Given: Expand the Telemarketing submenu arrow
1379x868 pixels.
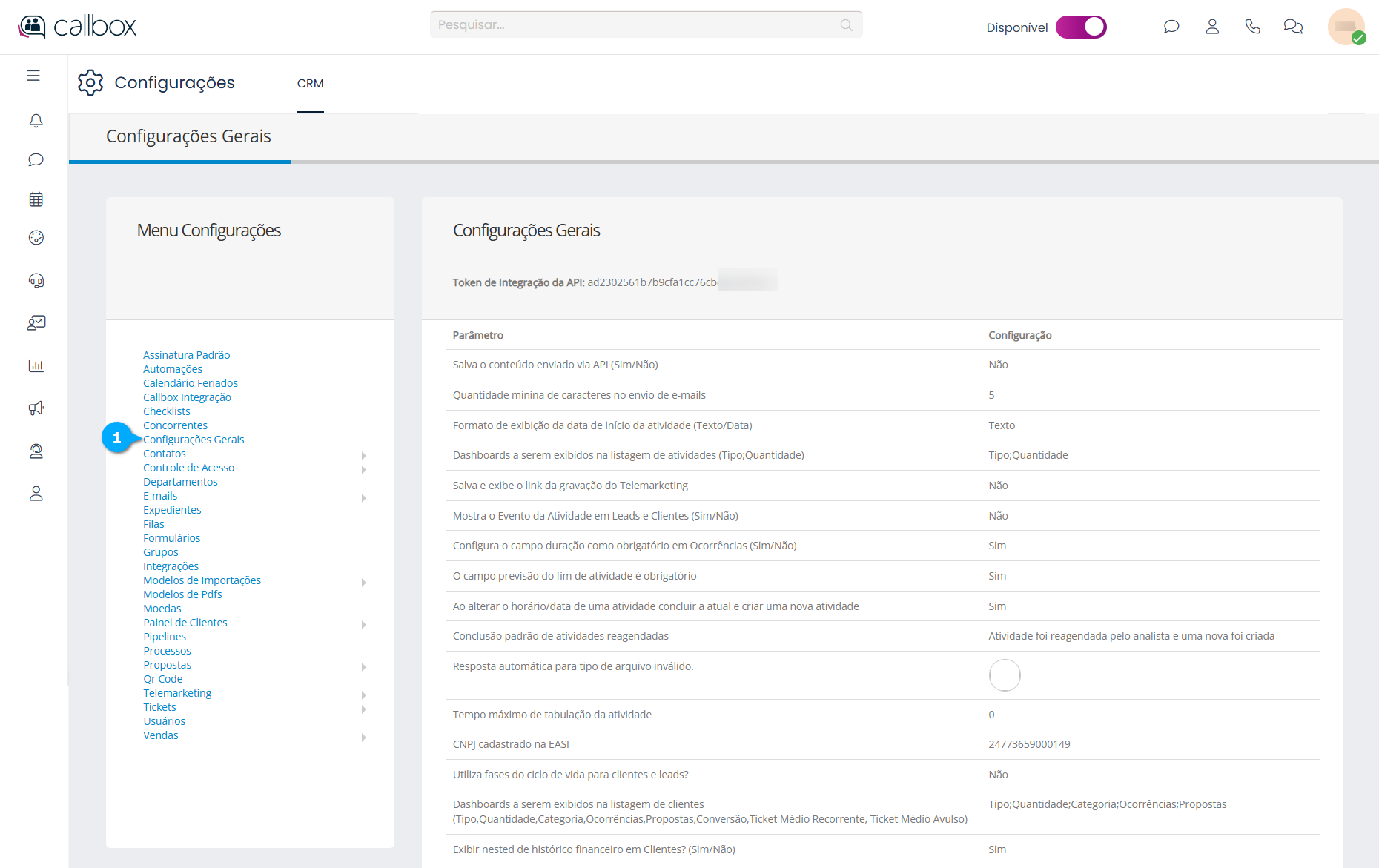Looking at the screenshot, I should 363,695.
